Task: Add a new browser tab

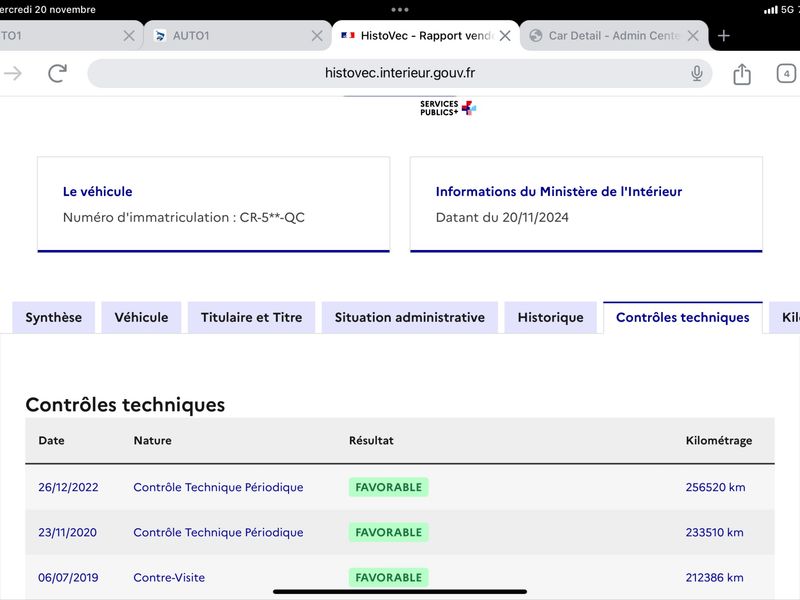Action: [x=723, y=36]
